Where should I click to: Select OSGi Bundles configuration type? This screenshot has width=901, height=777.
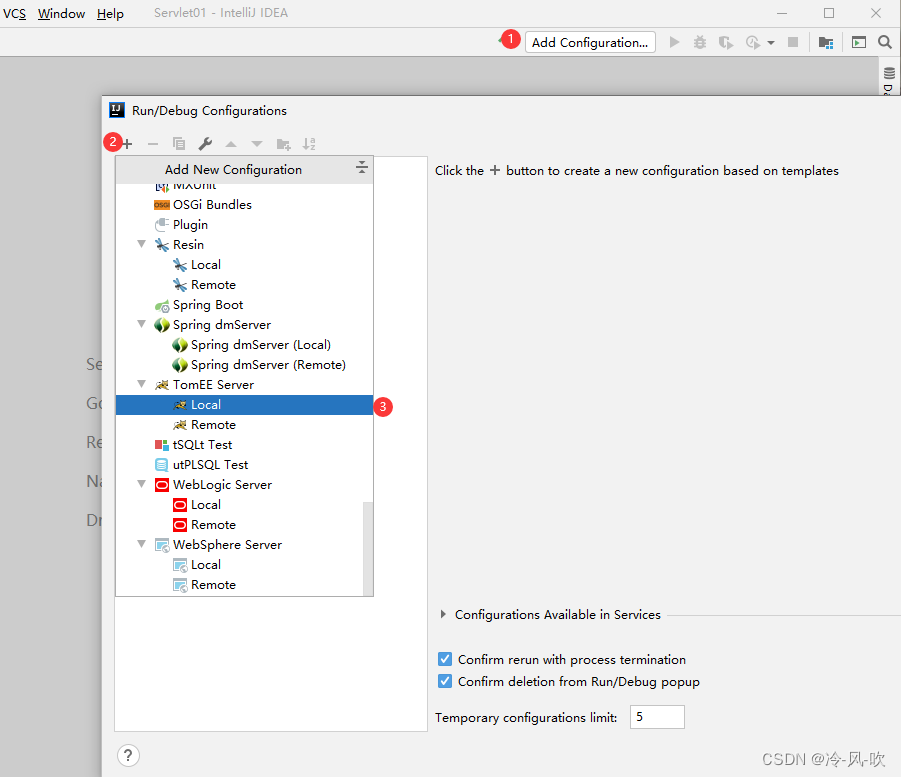(x=244, y=205)
